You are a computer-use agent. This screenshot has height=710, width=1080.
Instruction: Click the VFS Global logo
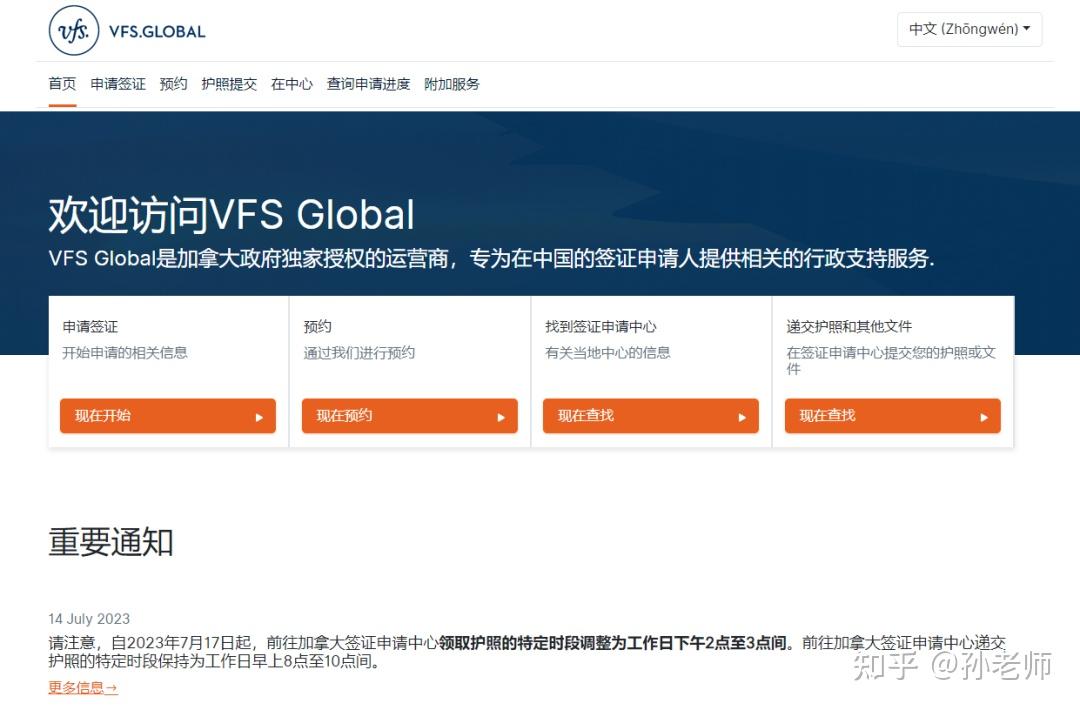pos(125,30)
